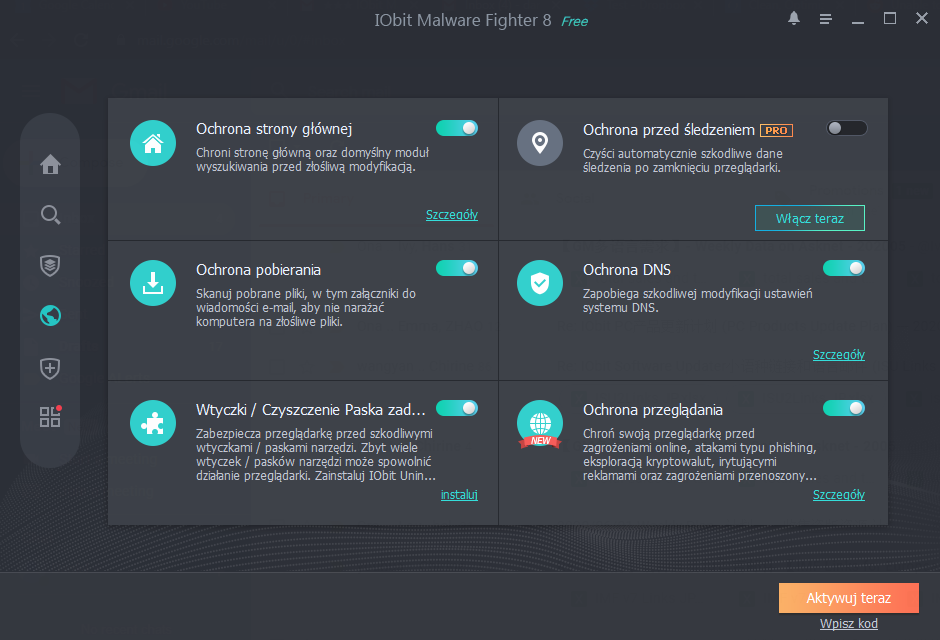Enable the Ochrona przed śledzeniem toggle
This screenshot has height=640, width=940.
tap(846, 128)
